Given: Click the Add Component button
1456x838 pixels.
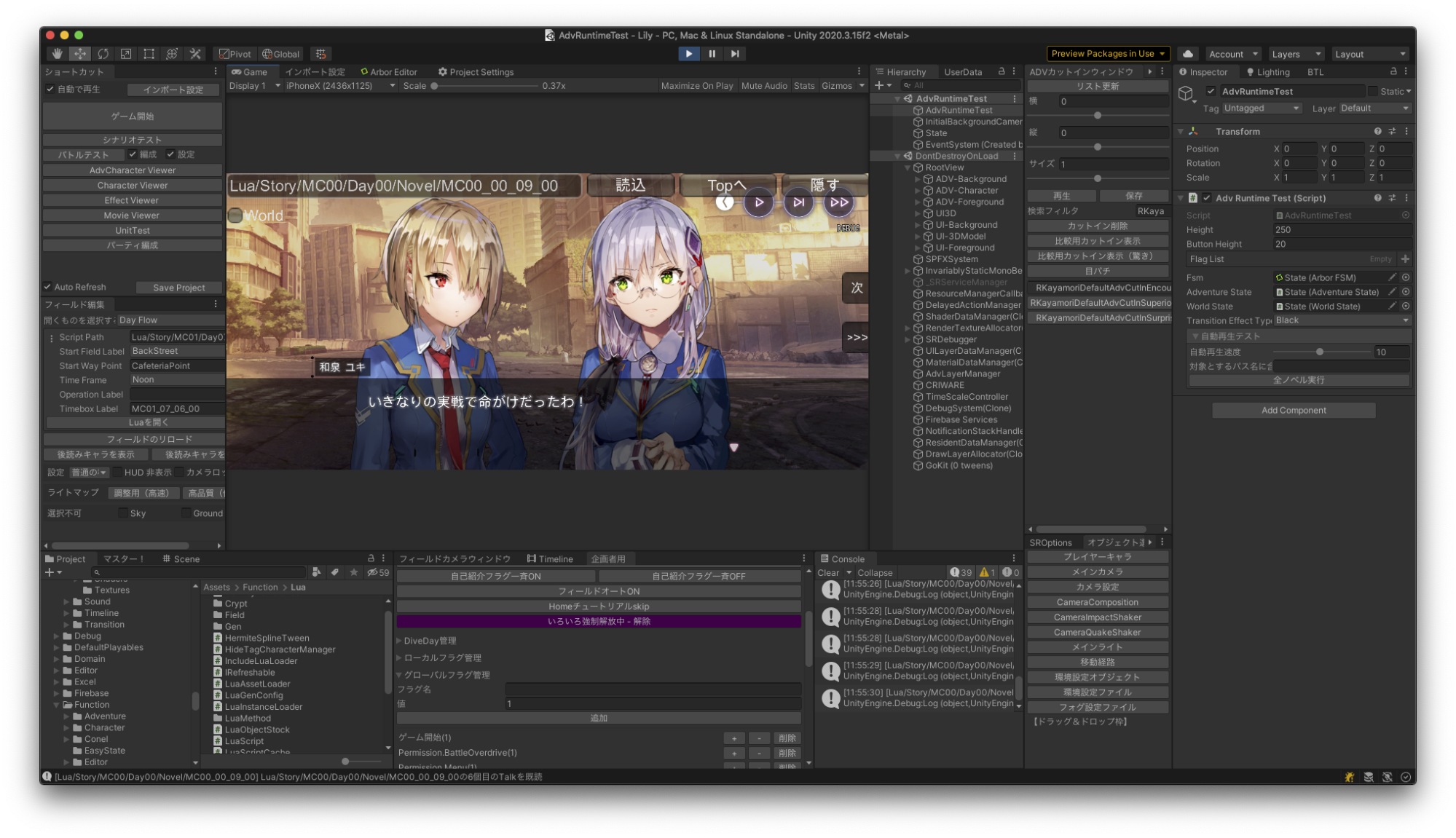Looking at the screenshot, I should click(x=1293, y=410).
